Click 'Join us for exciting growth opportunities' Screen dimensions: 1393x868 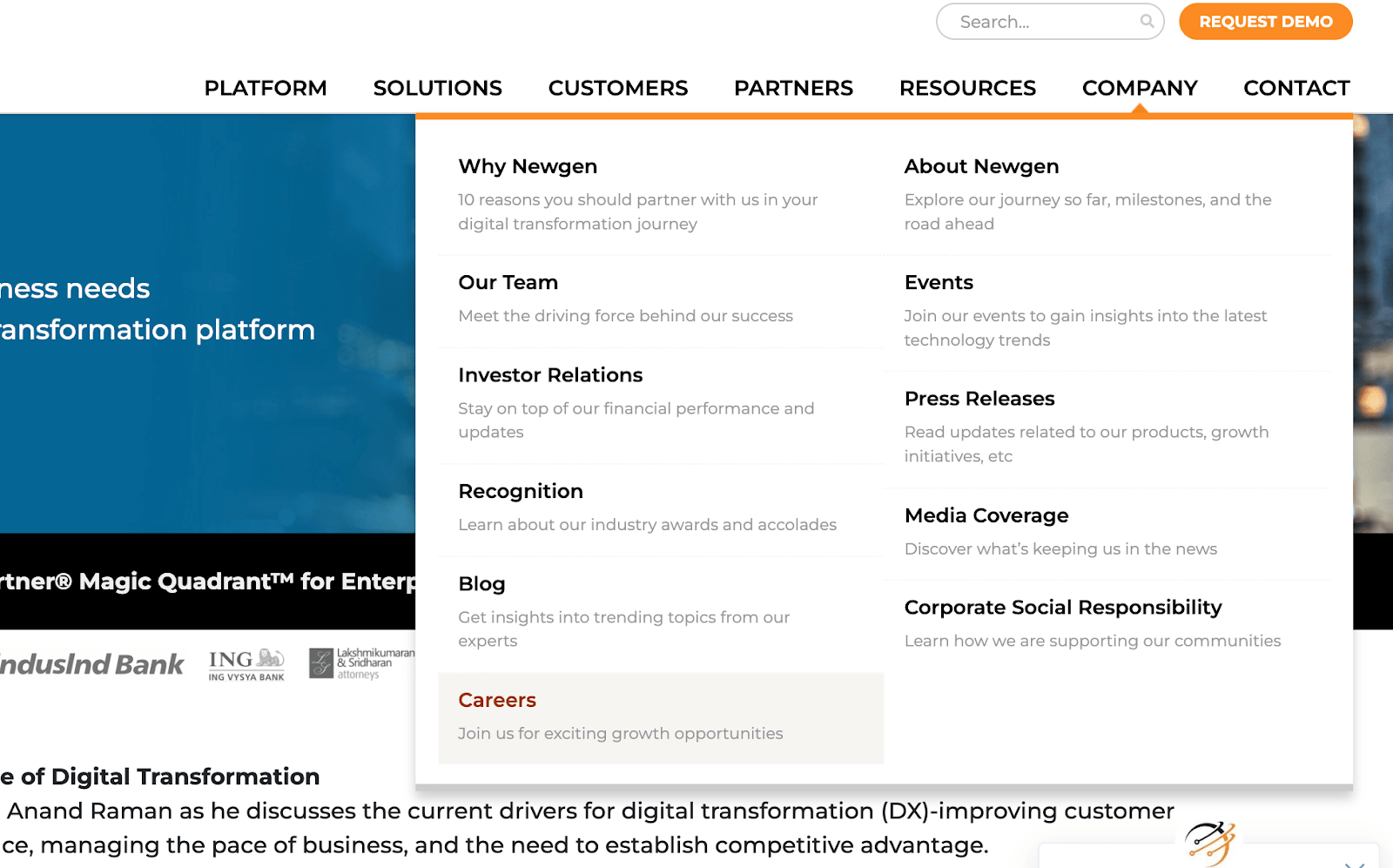coord(620,734)
